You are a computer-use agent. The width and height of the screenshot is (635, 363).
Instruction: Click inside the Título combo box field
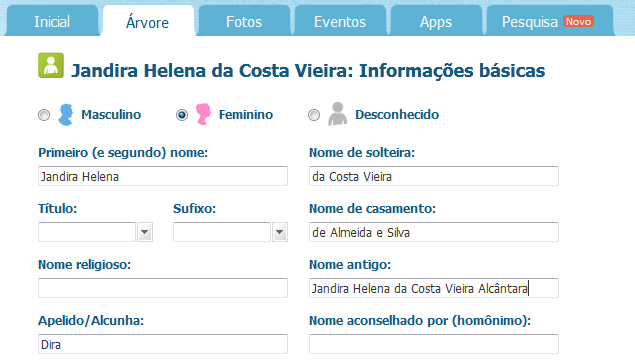tap(87, 232)
